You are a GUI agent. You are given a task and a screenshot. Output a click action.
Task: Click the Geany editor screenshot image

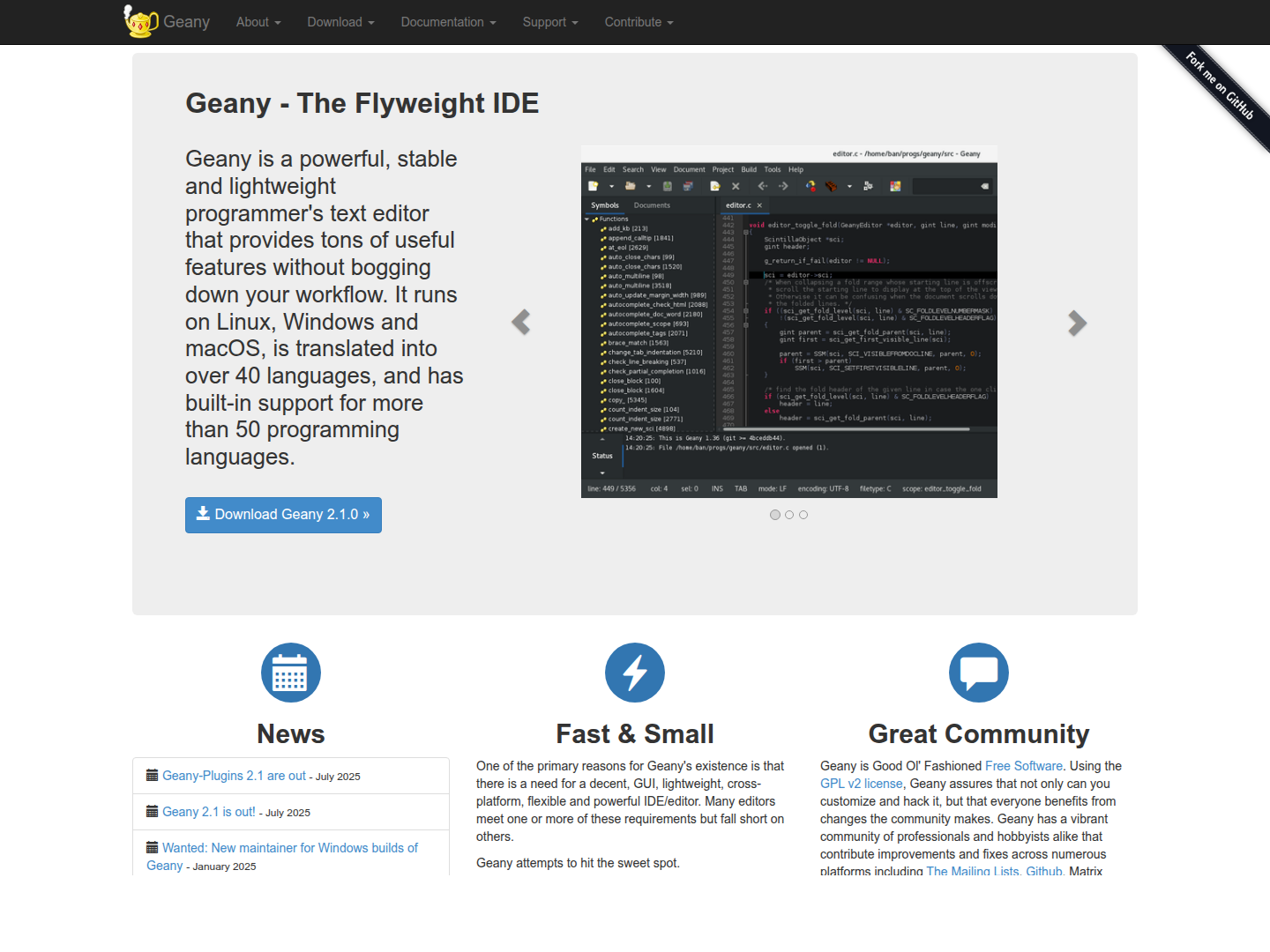click(789, 322)
